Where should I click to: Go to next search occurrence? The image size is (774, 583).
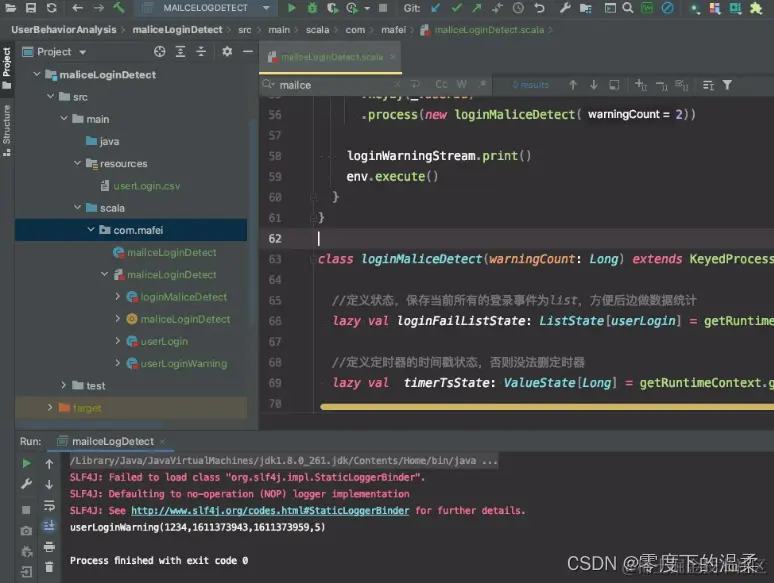tap(593, 85)
